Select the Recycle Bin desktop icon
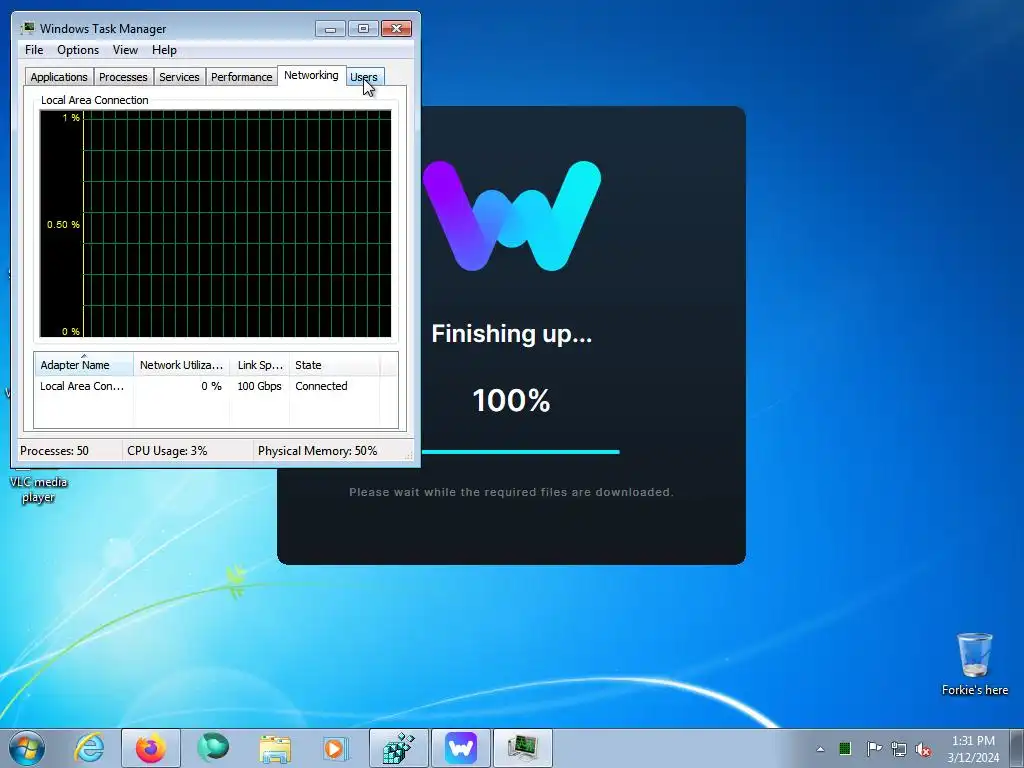1024x768 pixels. pyautogui.click(x=974, y=664)
